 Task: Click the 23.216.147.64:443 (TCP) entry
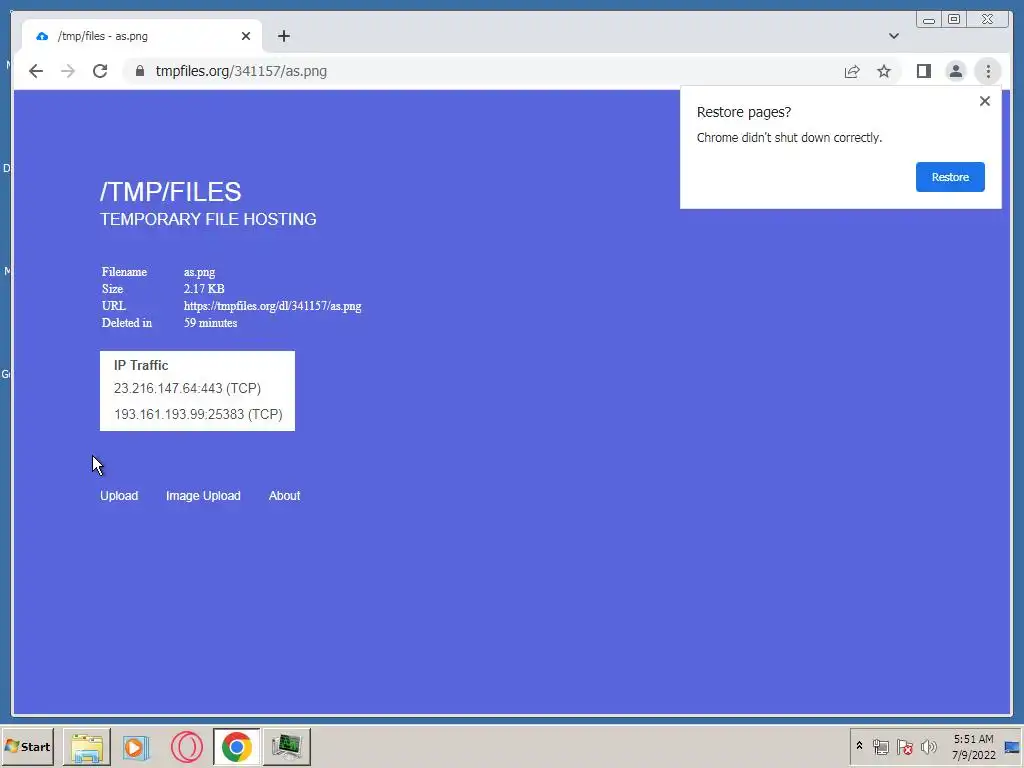[187, 389]
